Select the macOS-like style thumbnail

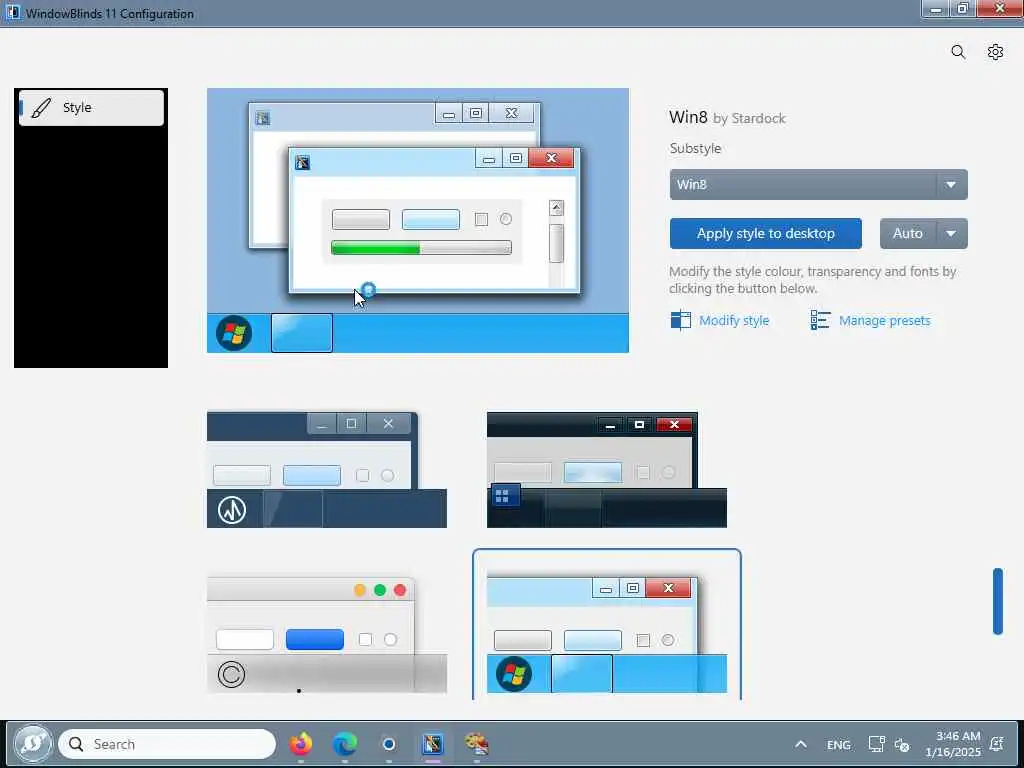click(x=327, y=634)
